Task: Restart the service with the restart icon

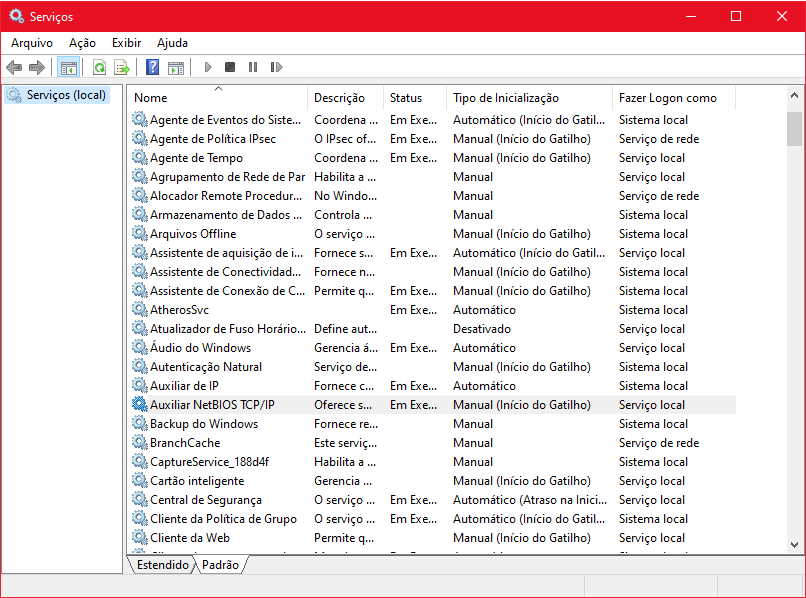Action: [276, 67]
